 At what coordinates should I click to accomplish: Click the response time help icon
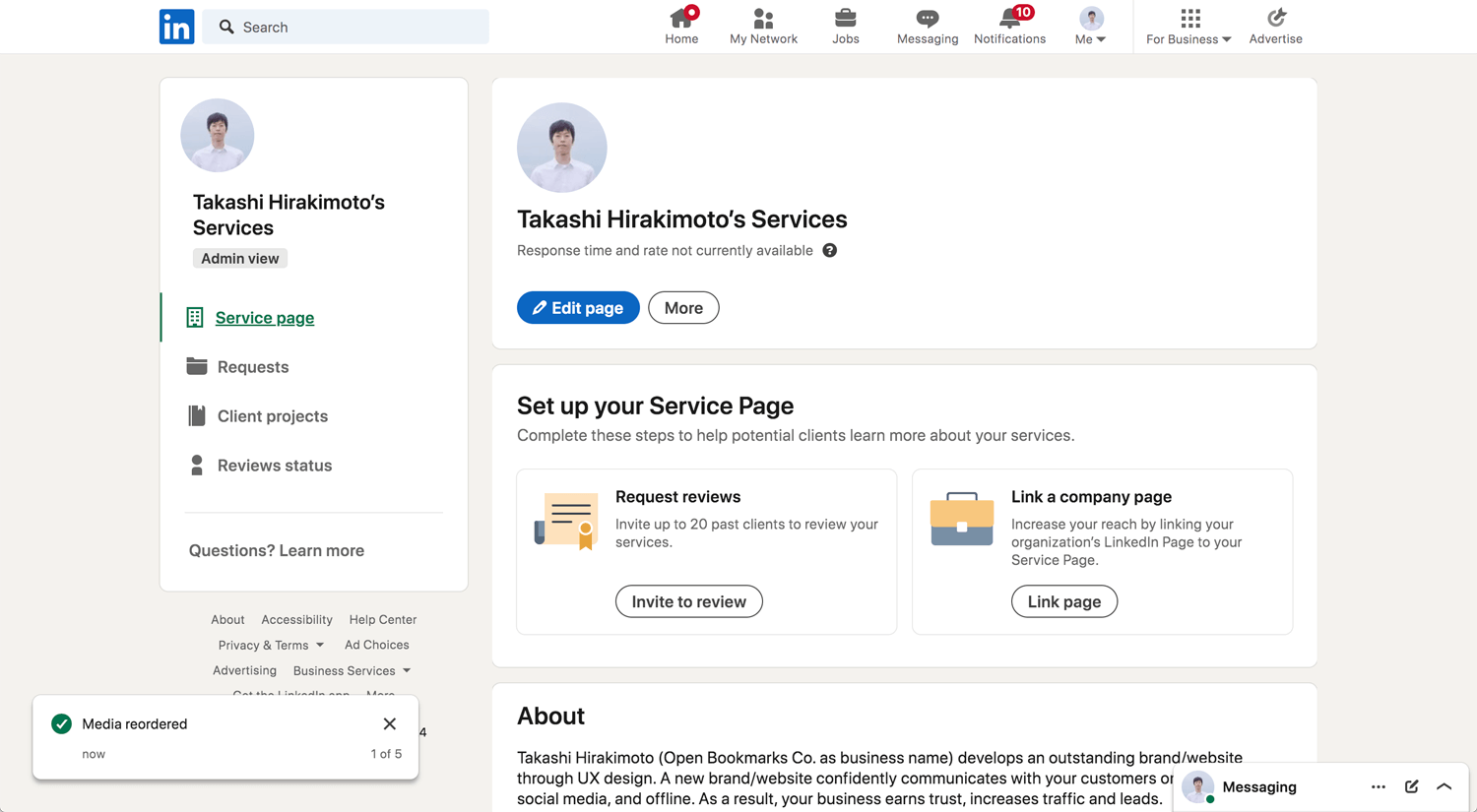point(830,250)
